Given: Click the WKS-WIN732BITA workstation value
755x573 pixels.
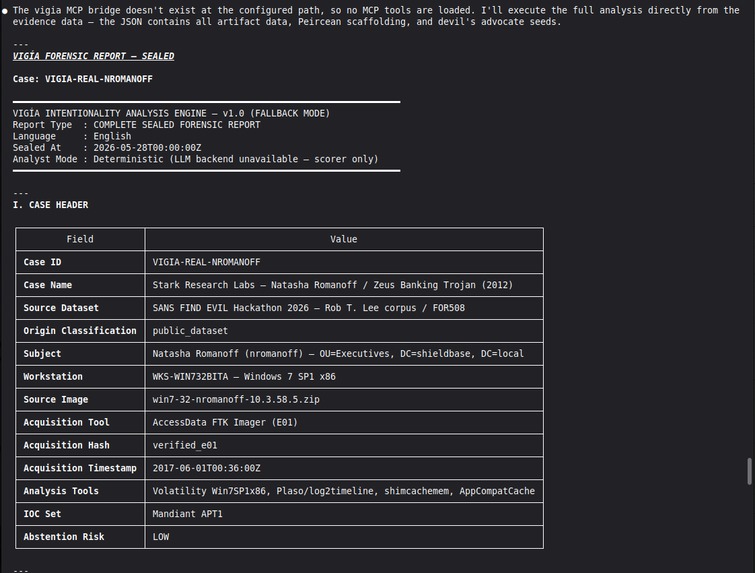Looking at the screenshot, I should tap(244, 376).
